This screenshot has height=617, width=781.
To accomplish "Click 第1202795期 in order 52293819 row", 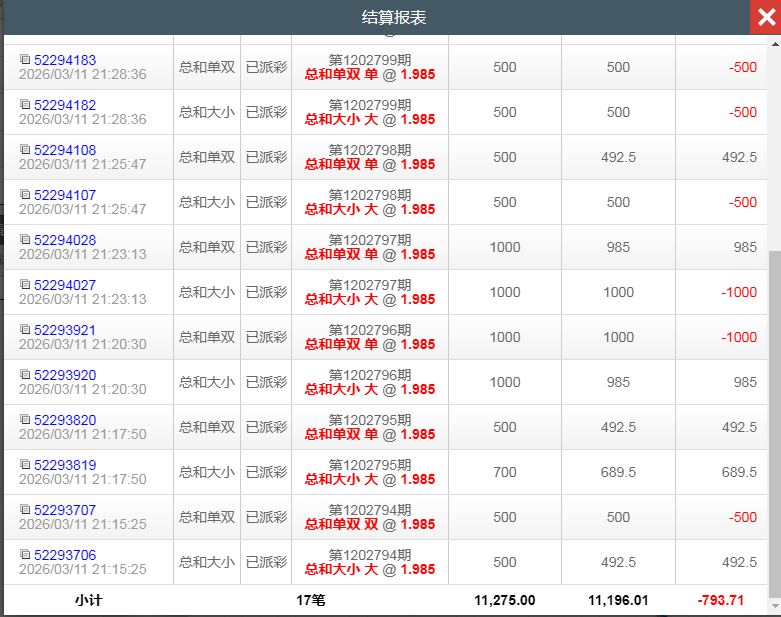I will pyautogui.click(x=370, y=465).
